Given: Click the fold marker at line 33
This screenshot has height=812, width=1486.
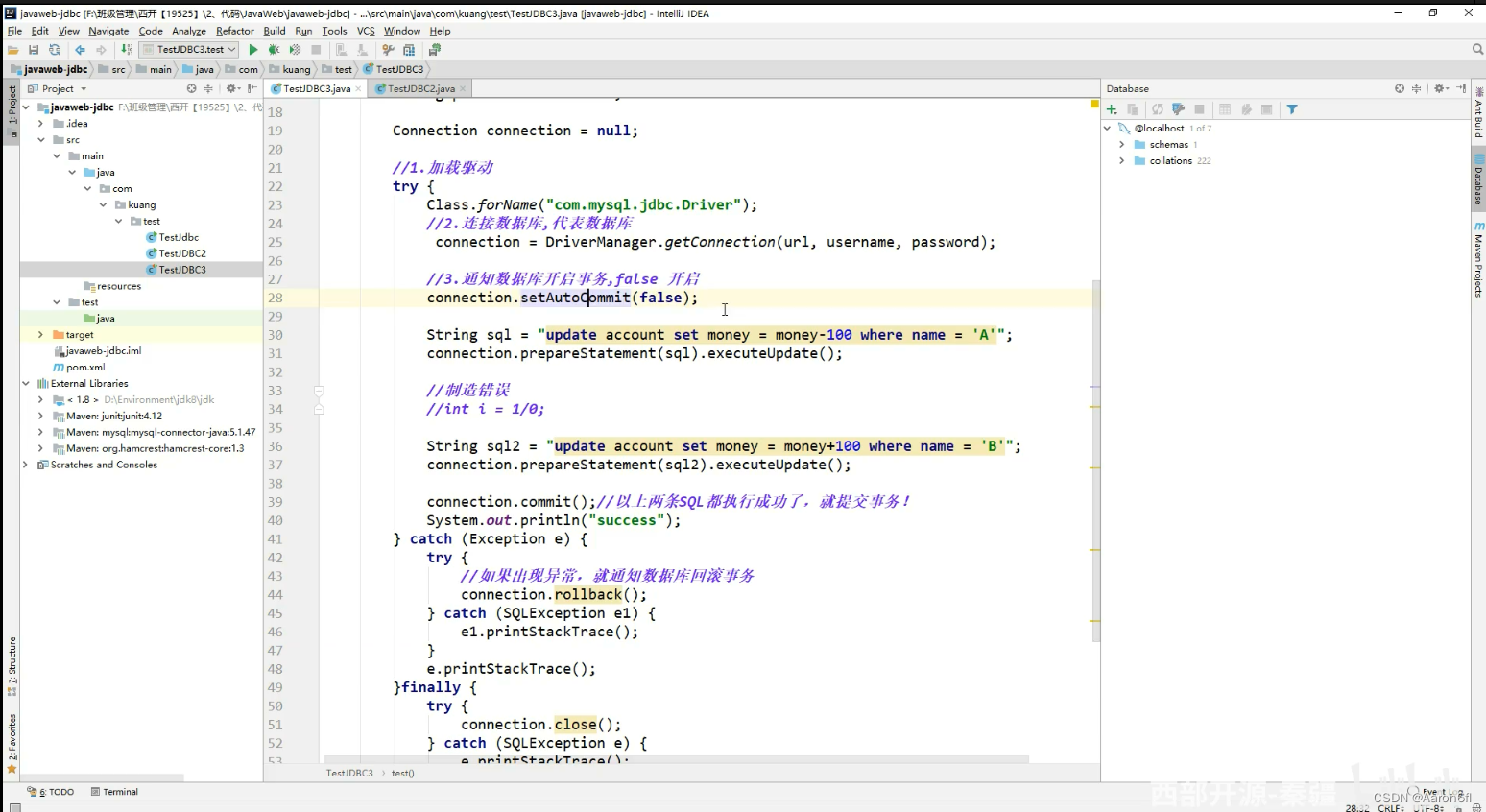Looking at the screenshot, I should click(x=319, y=391).
